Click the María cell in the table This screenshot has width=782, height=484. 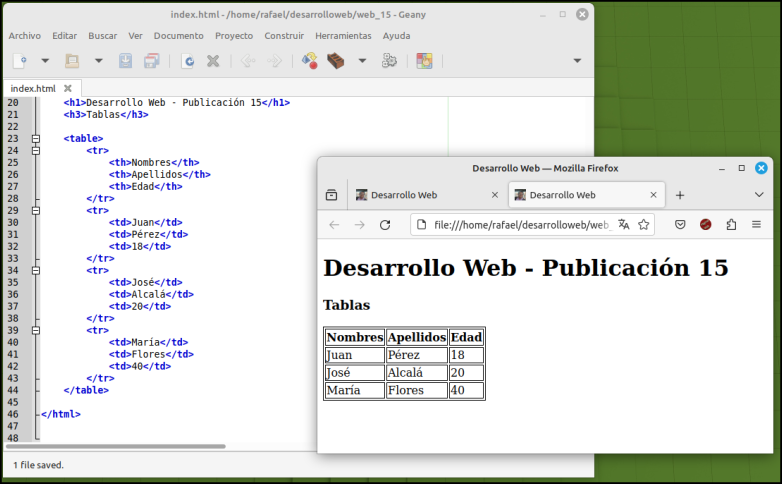click(355, 391)
